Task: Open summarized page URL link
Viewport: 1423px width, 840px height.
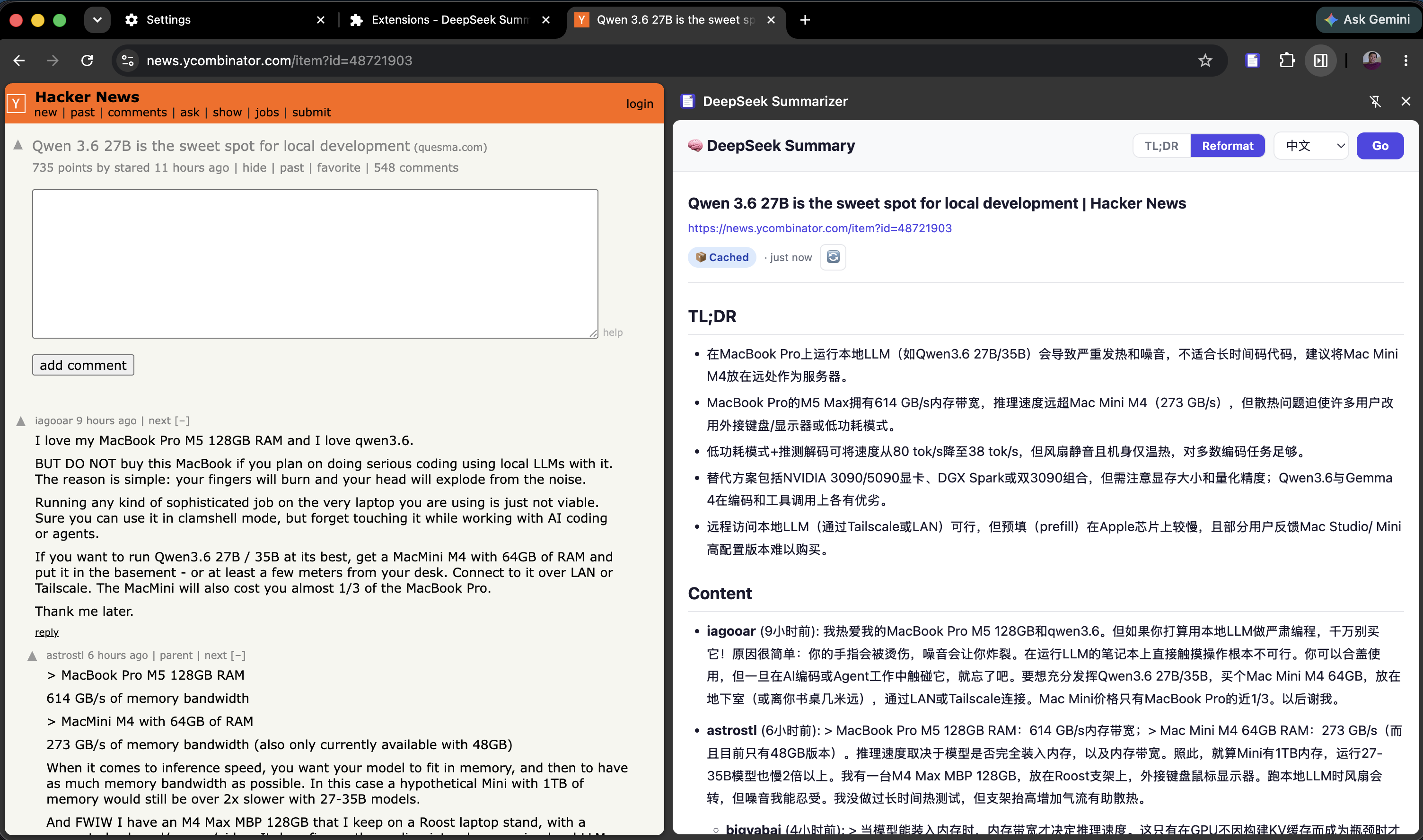Action: tap(820, 228)
